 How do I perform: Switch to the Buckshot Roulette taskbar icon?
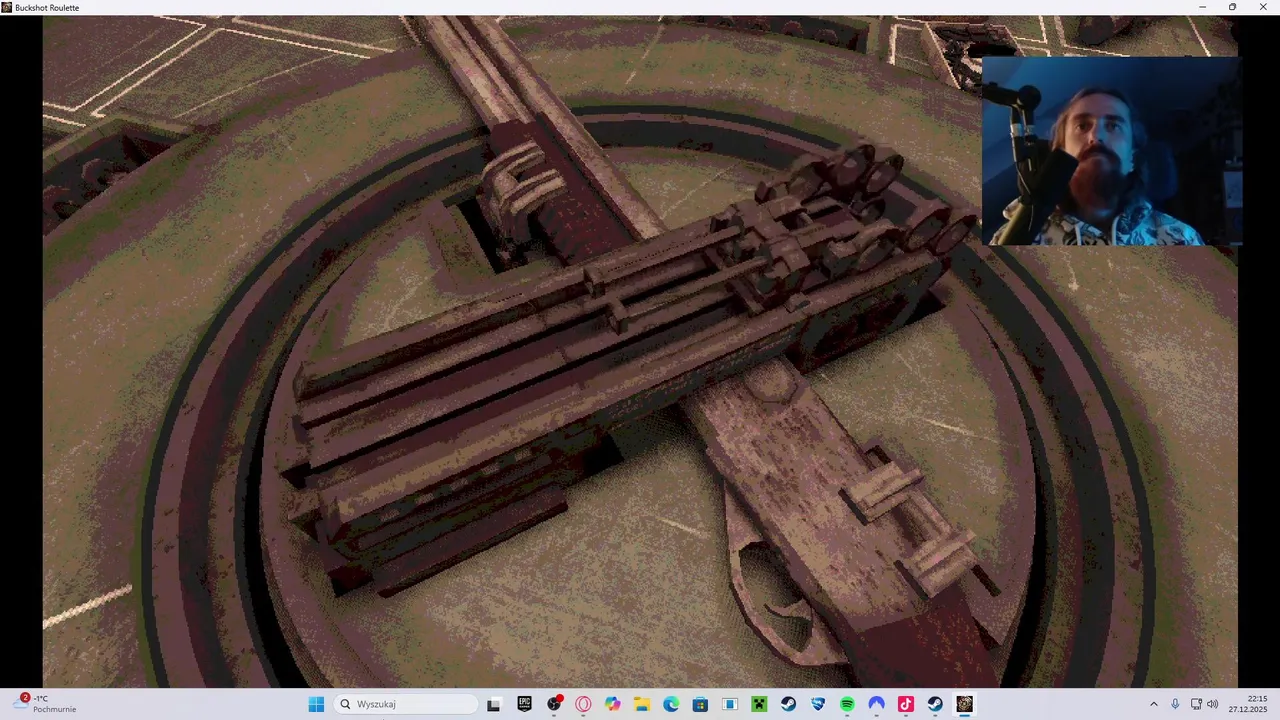964,704
